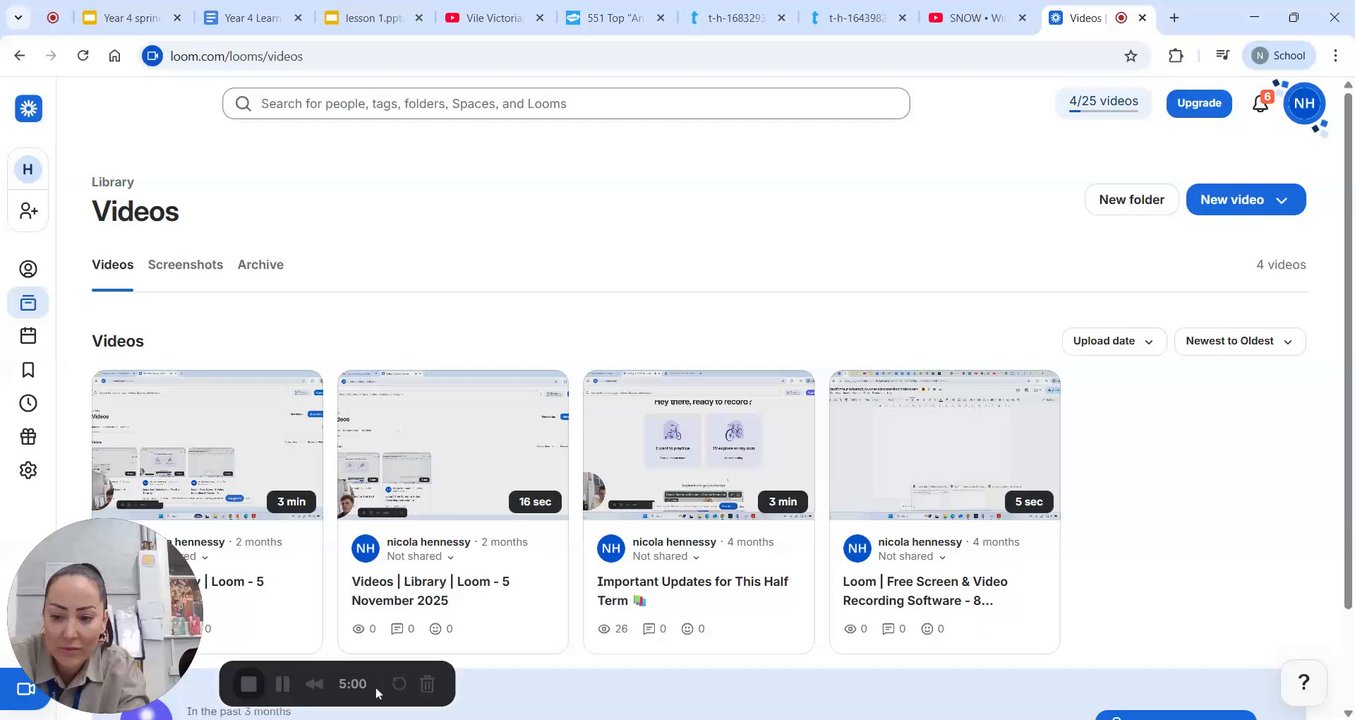1355x720 pixels.
Task: Open the H workspace avatar in sidebar
Action: click(28, 169)
